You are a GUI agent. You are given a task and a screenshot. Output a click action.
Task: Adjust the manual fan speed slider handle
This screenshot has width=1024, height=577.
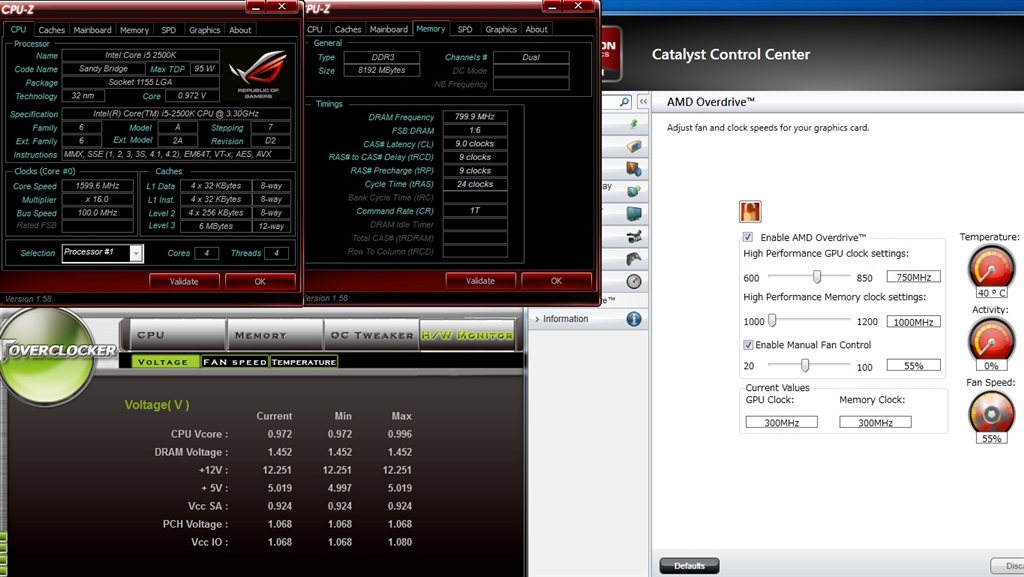(x=805, y=365)
